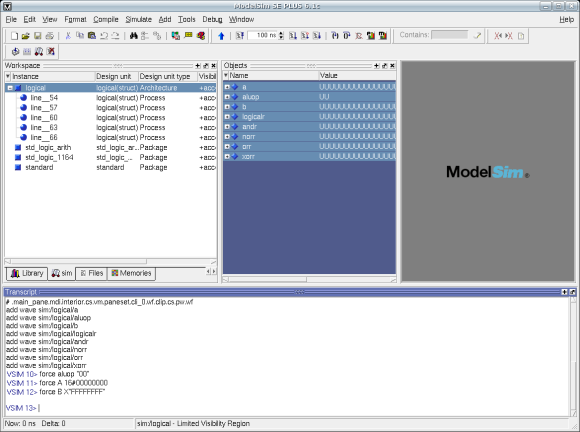
Task: Expand signal logicalr in Objects pane
Action: pos(227,117)
